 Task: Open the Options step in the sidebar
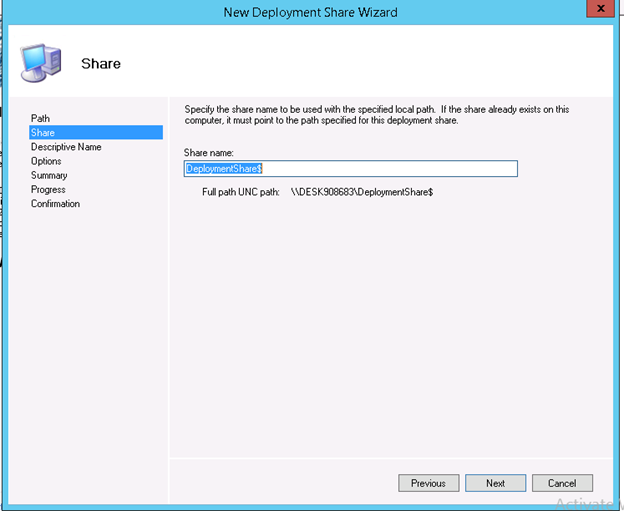pyautogui.click(x=46, y=161)
